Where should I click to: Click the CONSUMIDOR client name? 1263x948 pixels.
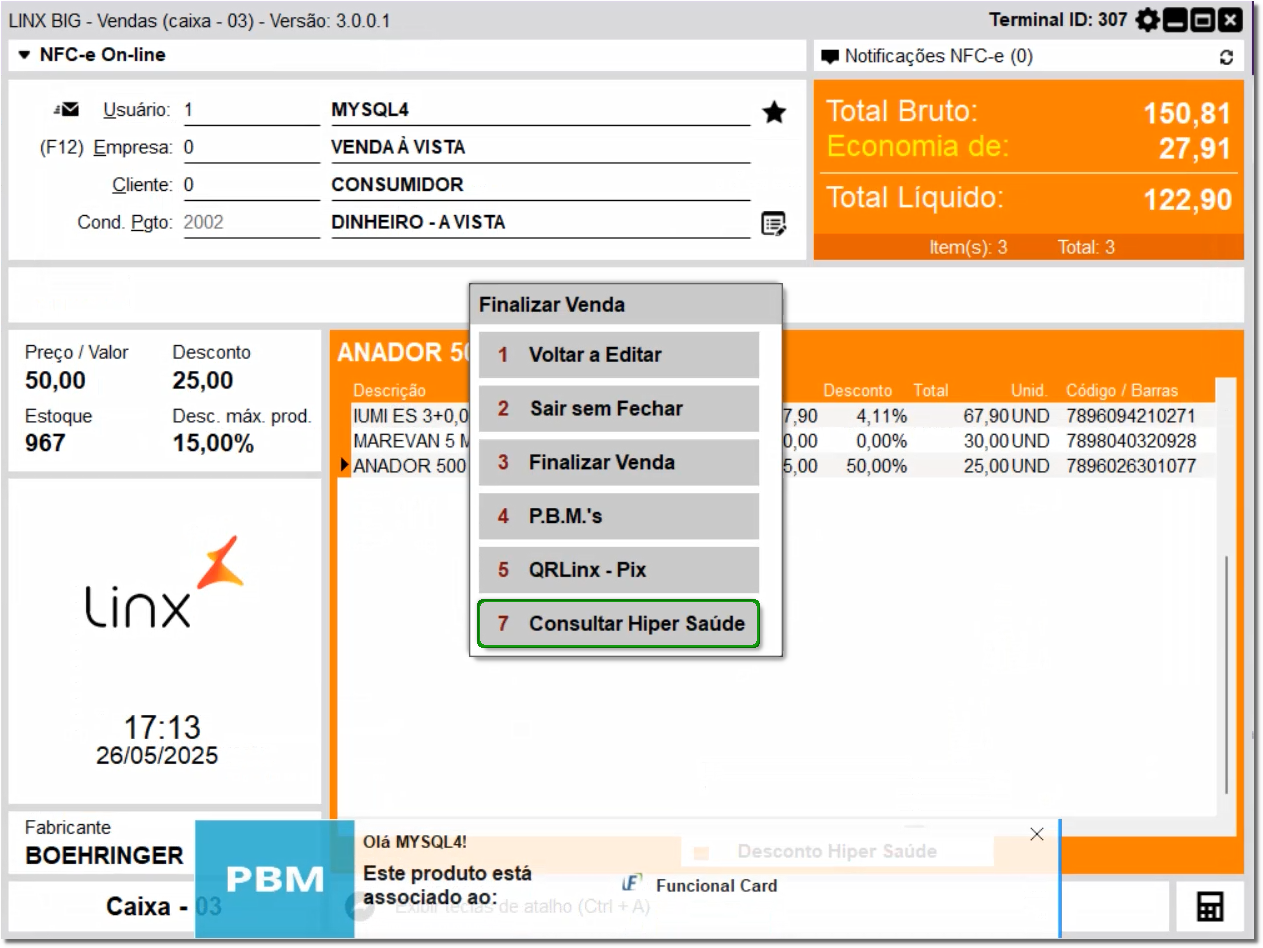tap(397, 185)
